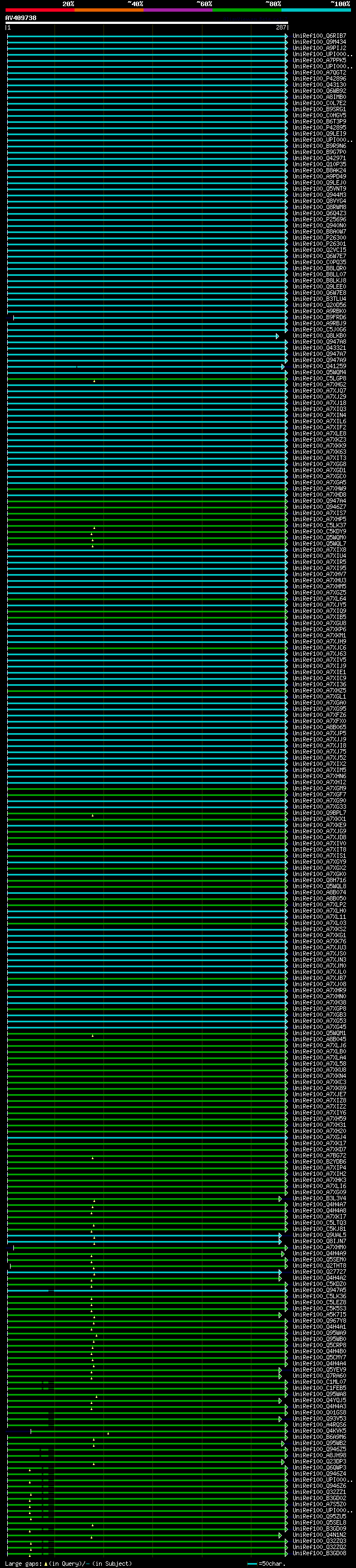Open hit UniRef100_A9PIJ2
The width and height of the screenshot is (356, 1568).
319,48
